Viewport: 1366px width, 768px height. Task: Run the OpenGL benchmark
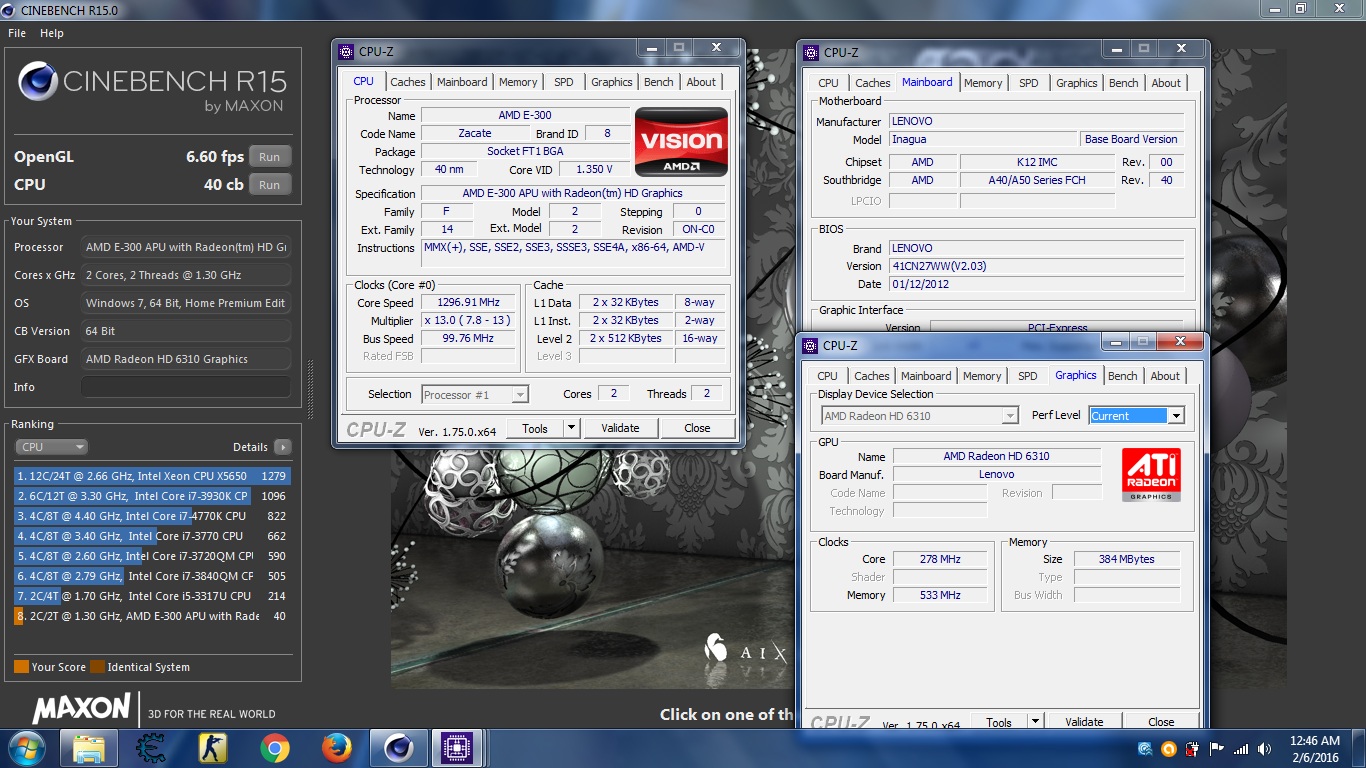[270, 157]
